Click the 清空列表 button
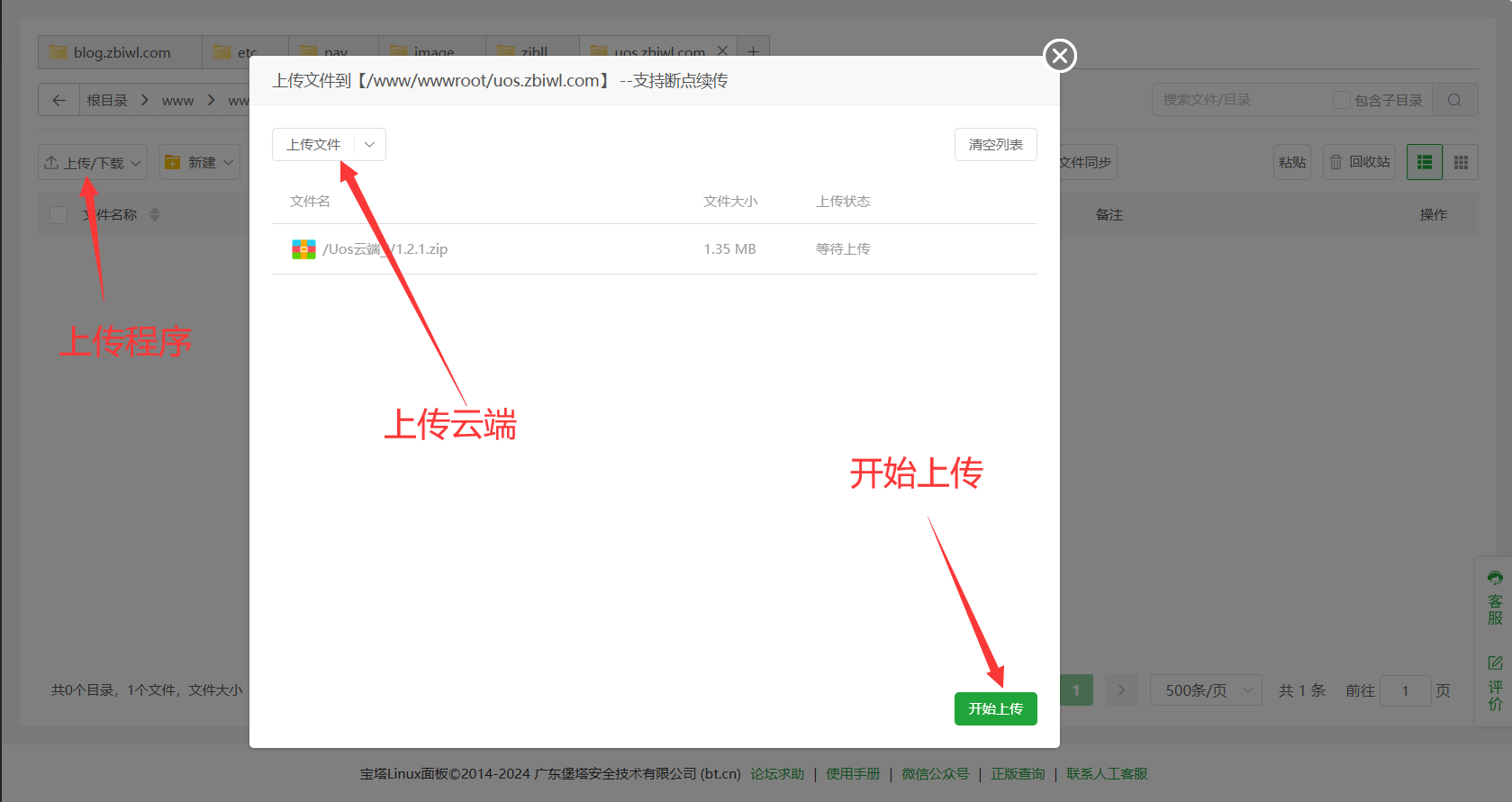Screen dimensions: 1512x802 click(995, 144)
